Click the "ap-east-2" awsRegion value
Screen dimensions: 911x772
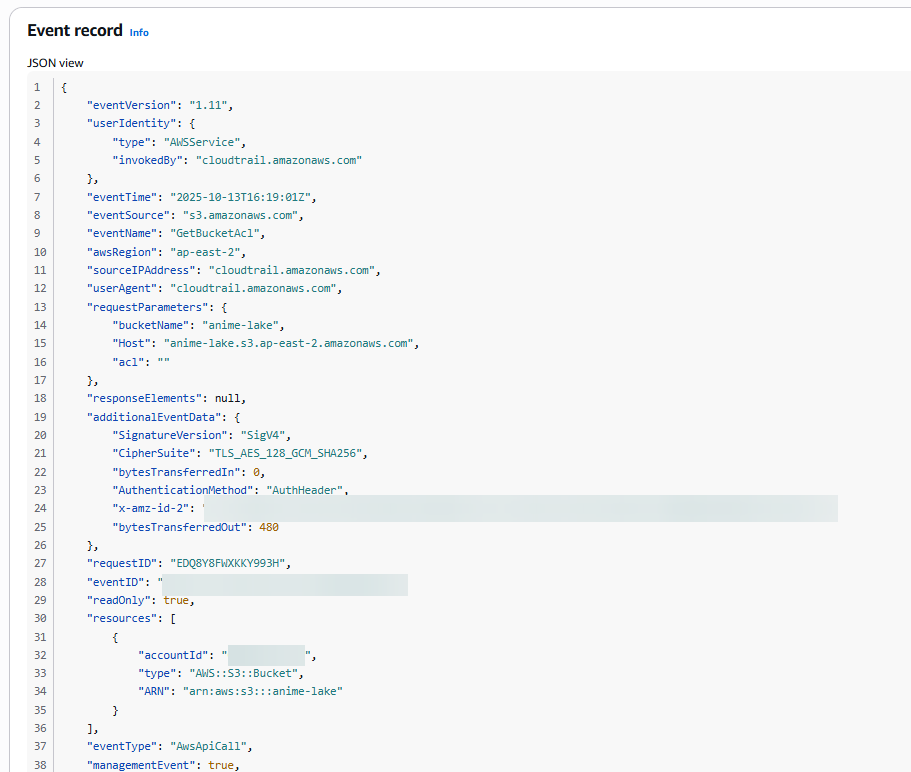[x=209, y=252]
